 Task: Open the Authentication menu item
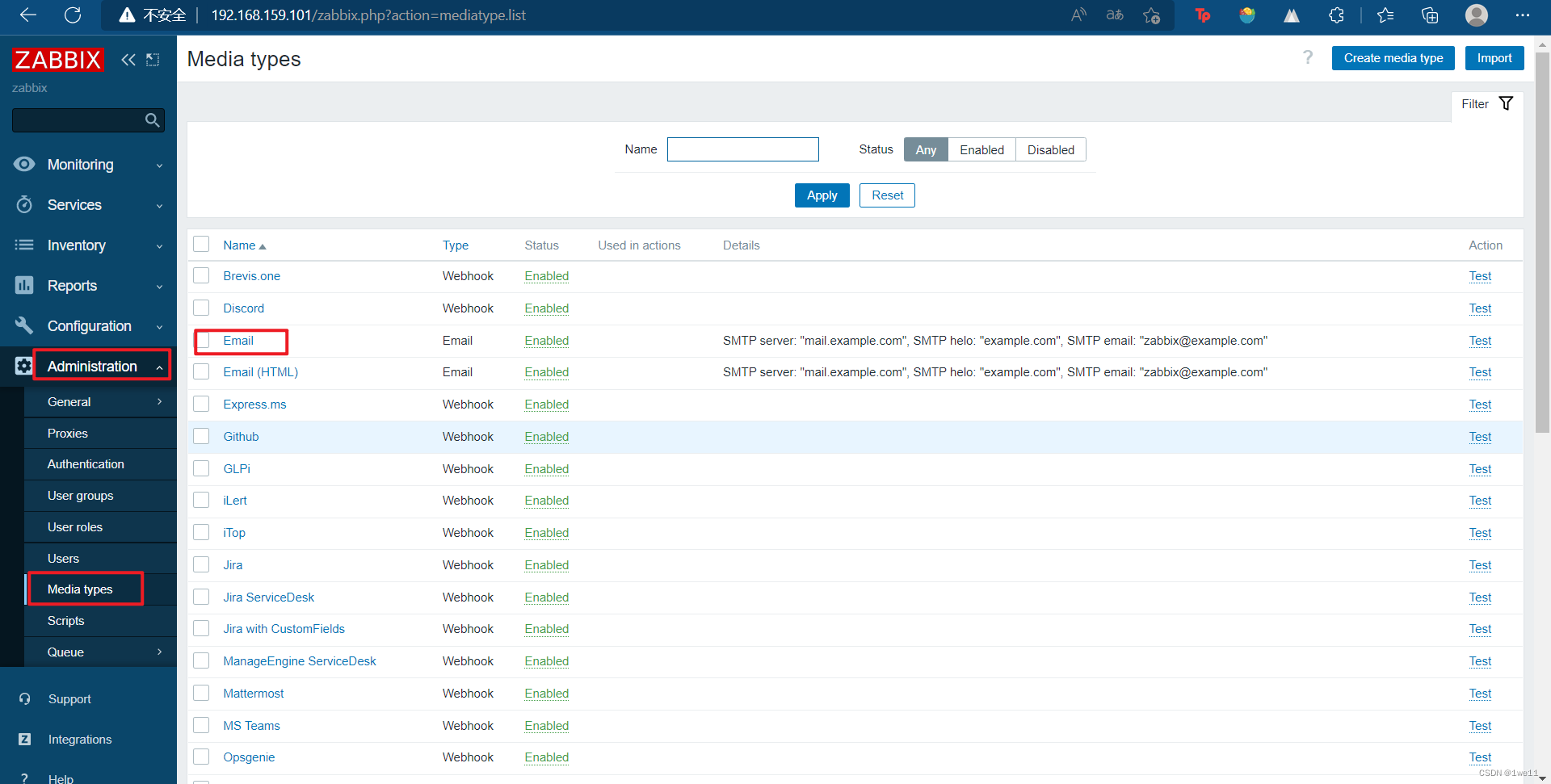pyautogui.click(x=100, y=464)
